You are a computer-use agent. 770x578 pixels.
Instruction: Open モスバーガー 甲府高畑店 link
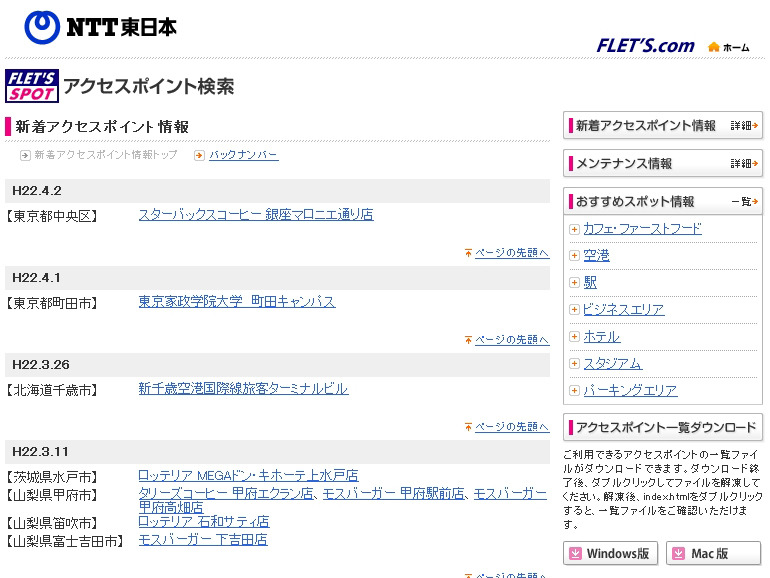(170, 507)
